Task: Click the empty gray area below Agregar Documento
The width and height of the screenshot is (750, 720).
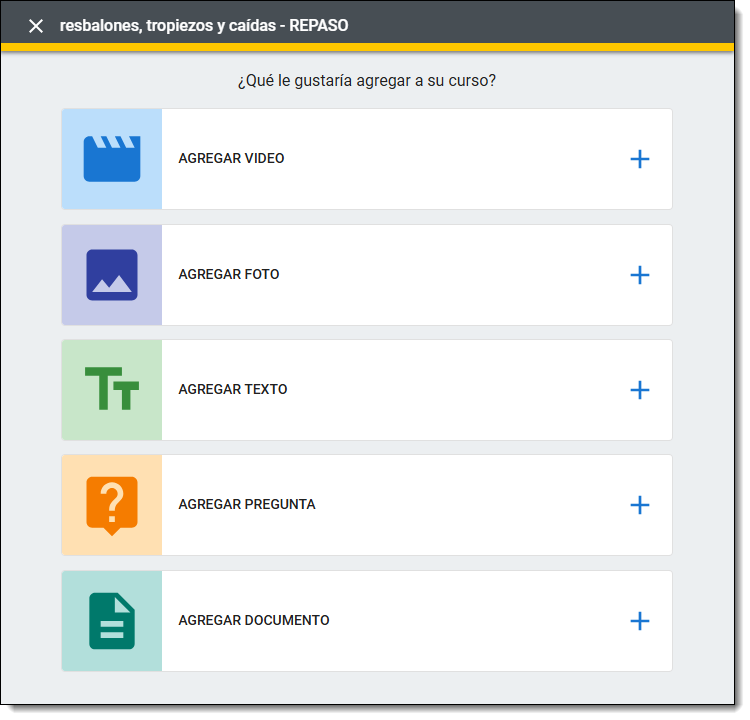Action: pos(367,688)
